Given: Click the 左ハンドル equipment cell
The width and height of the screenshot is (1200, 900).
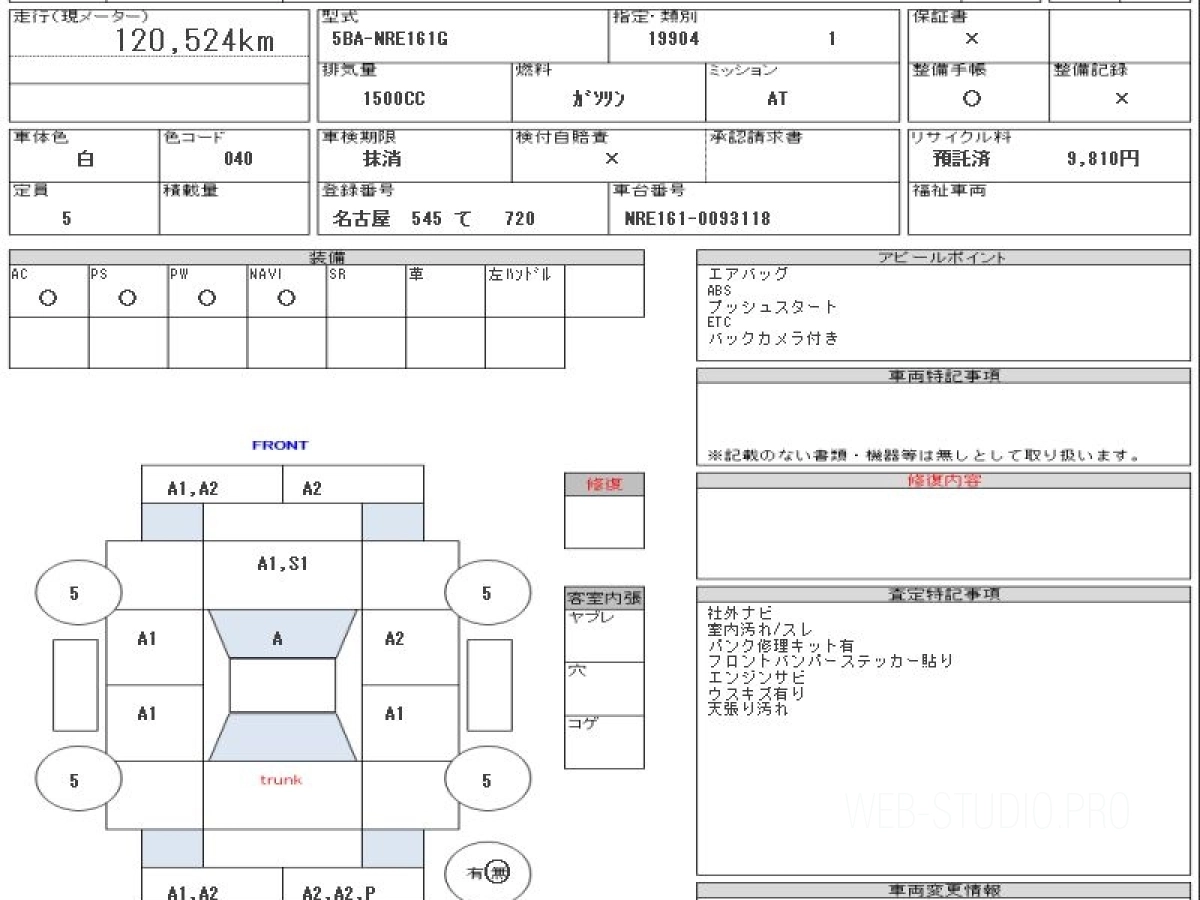Looking at the screenshot, I should click(525, 291).
